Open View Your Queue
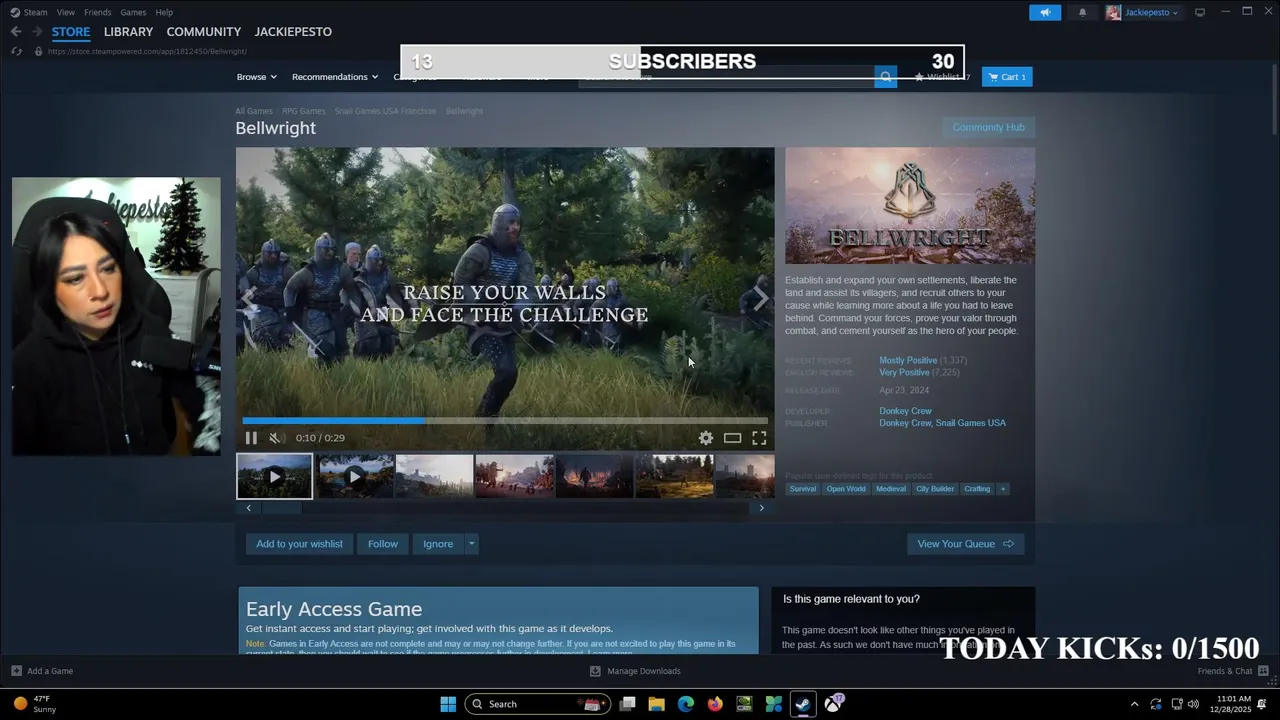Image resolution: width=1280 pixels, height=720 pixels. (x=965, y=544)
